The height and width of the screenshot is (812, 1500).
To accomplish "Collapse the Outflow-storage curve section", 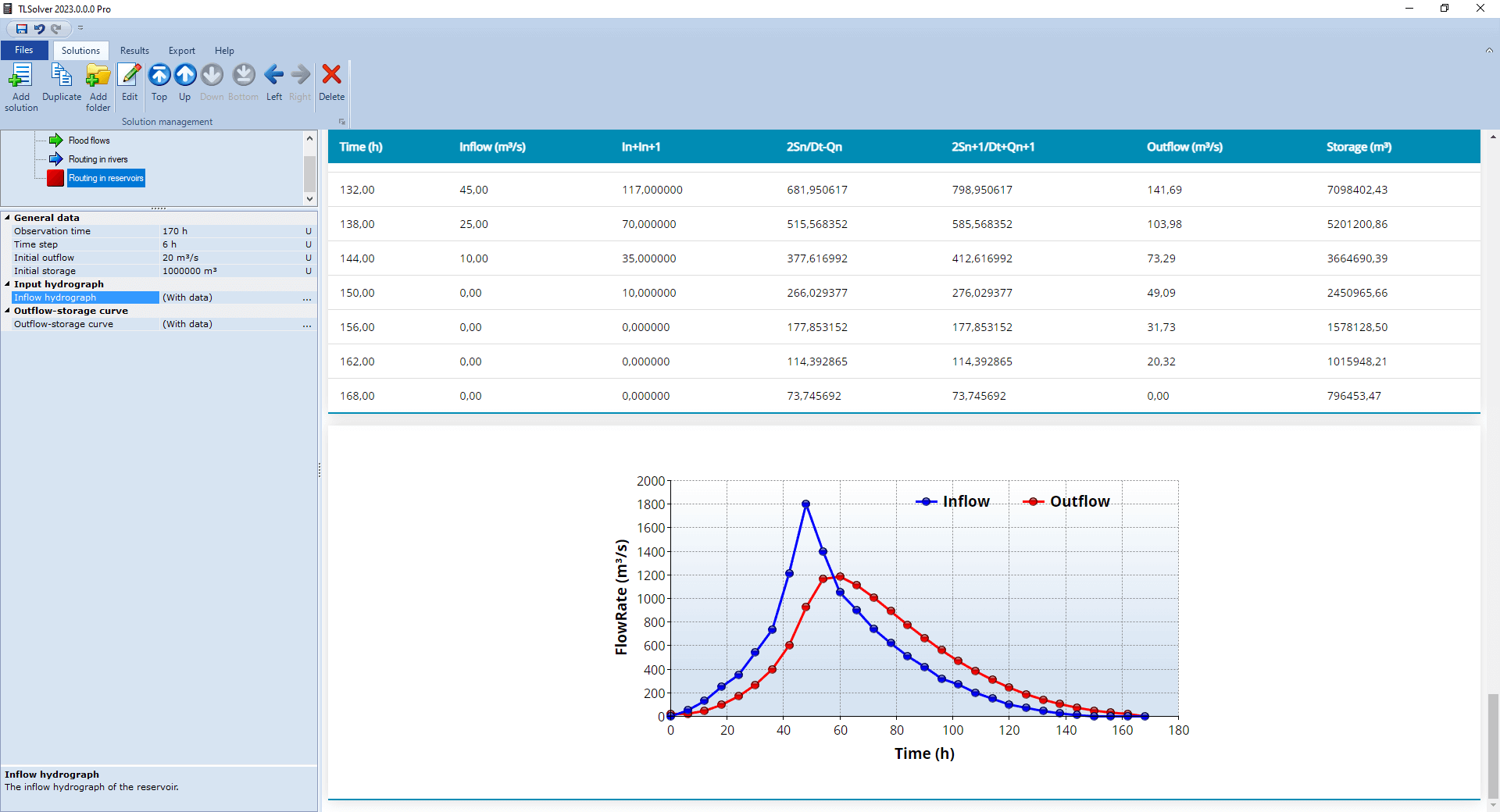I will click(8, 311).
